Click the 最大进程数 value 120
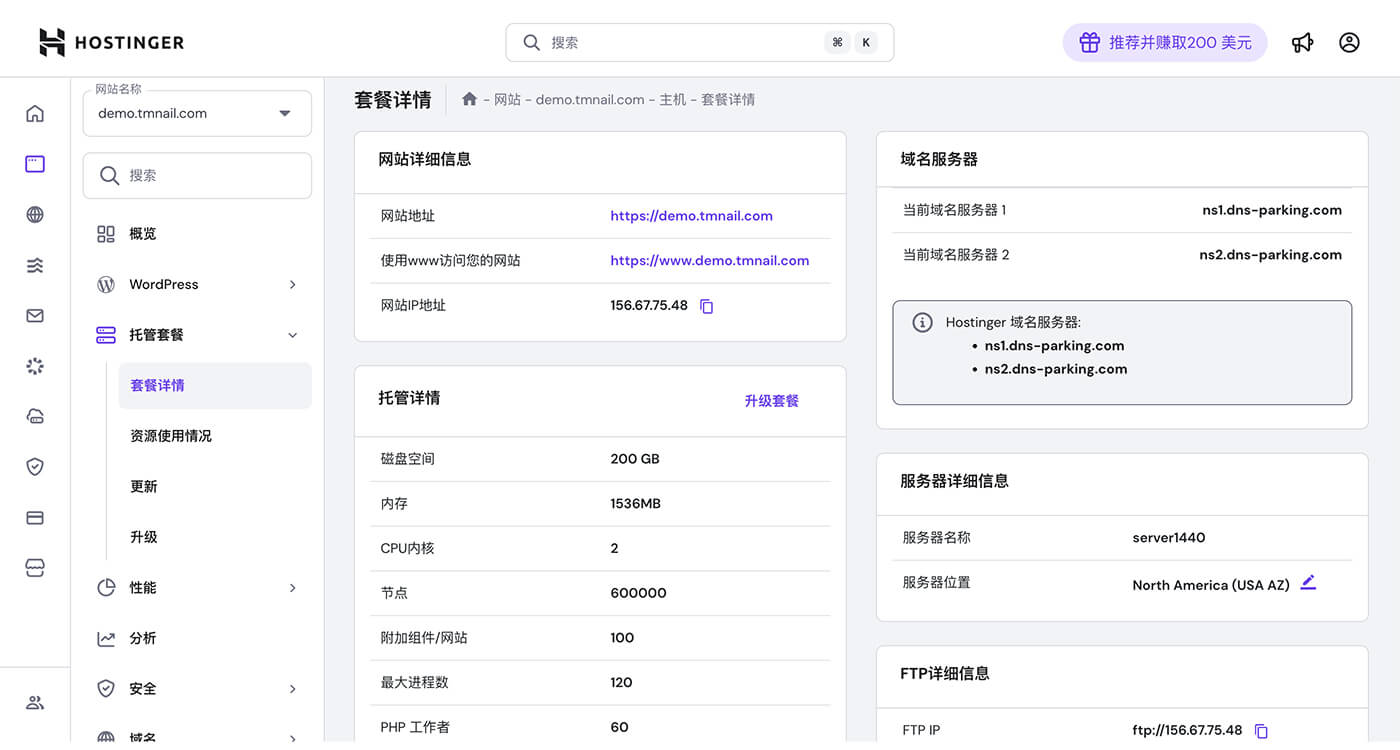This screenshot has height=750, width=1400. 621,683
